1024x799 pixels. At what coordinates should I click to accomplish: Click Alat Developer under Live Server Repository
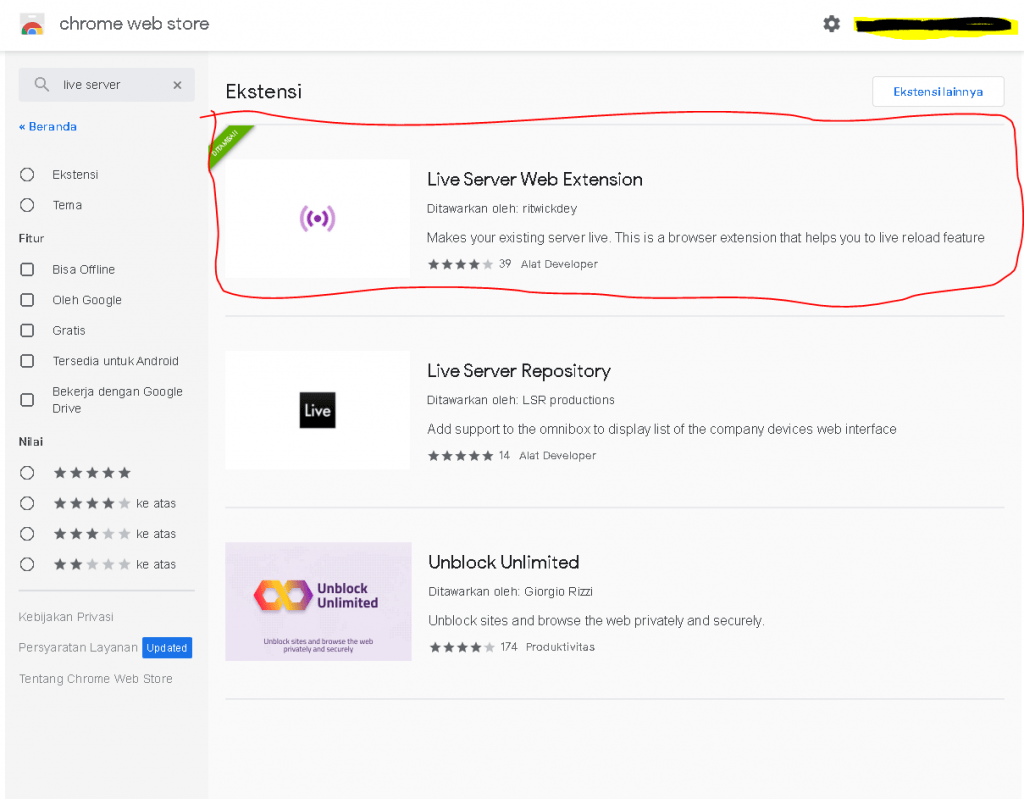[x=558, y=455]
